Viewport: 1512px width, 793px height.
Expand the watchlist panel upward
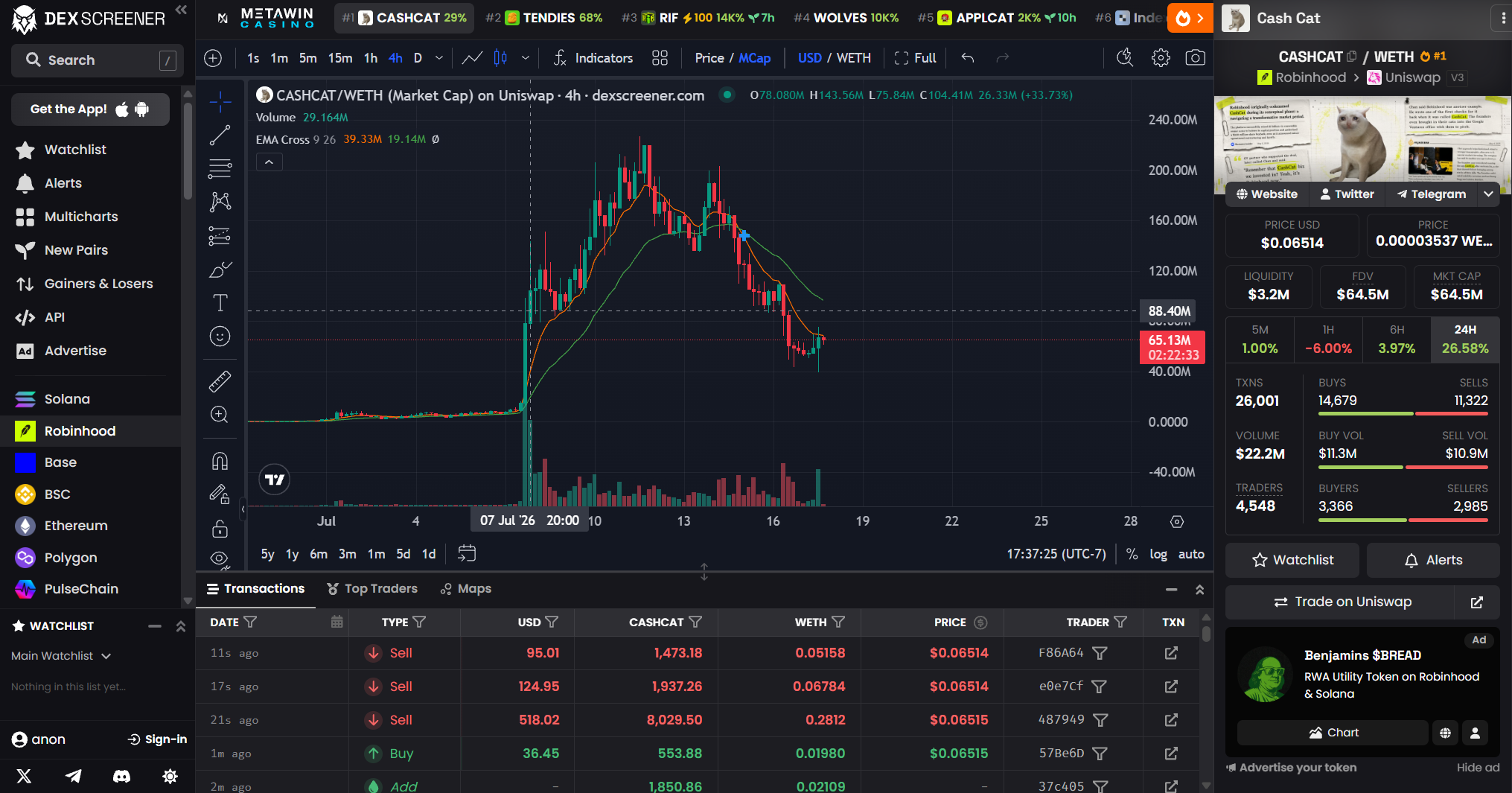[181, 626]
